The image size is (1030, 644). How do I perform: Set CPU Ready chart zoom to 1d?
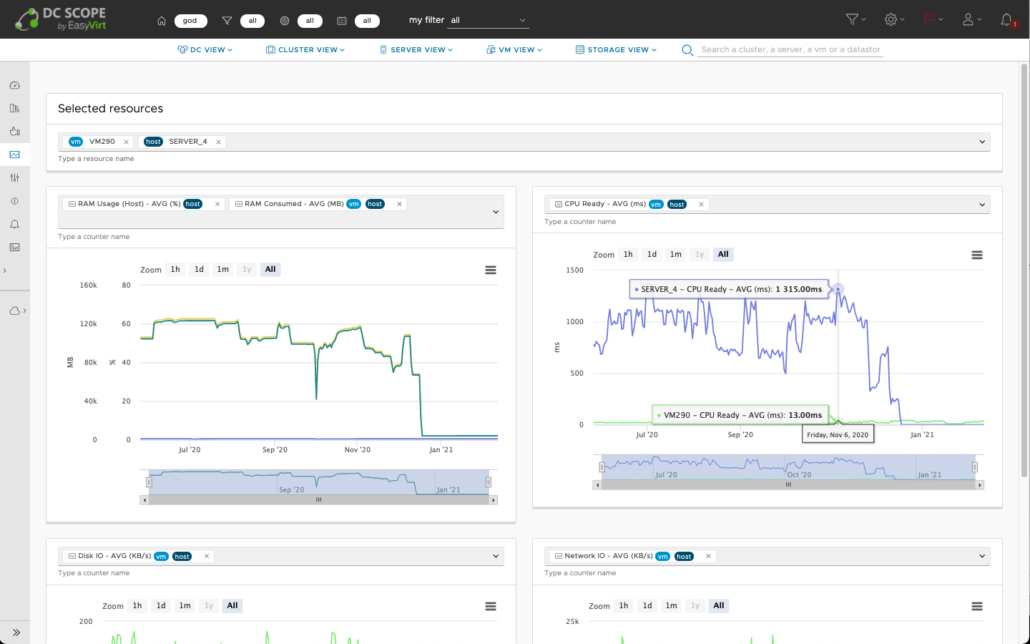pyautogui.click(x=652, y=254)
